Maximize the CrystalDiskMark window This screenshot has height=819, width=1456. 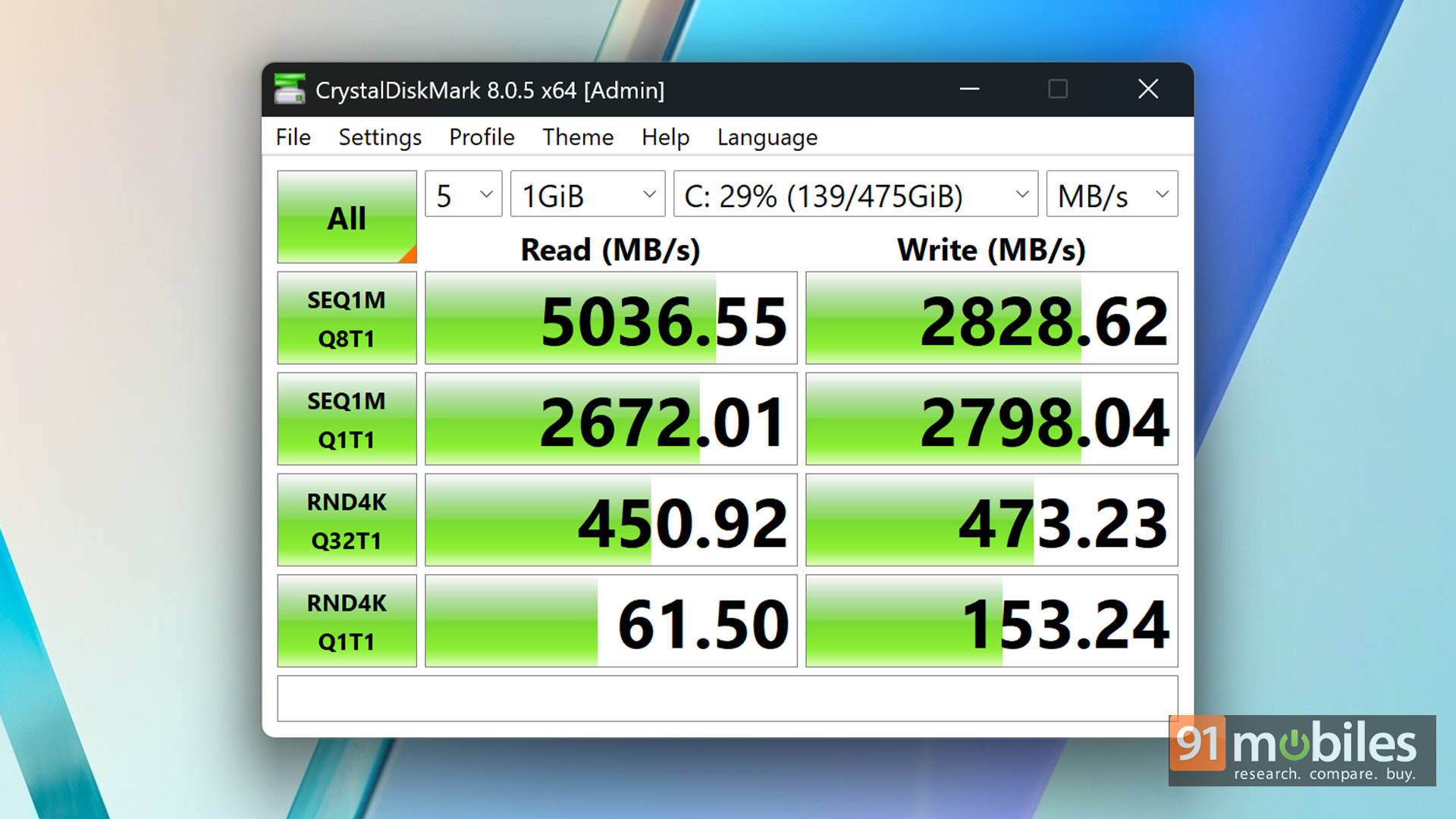point(1058,89)
